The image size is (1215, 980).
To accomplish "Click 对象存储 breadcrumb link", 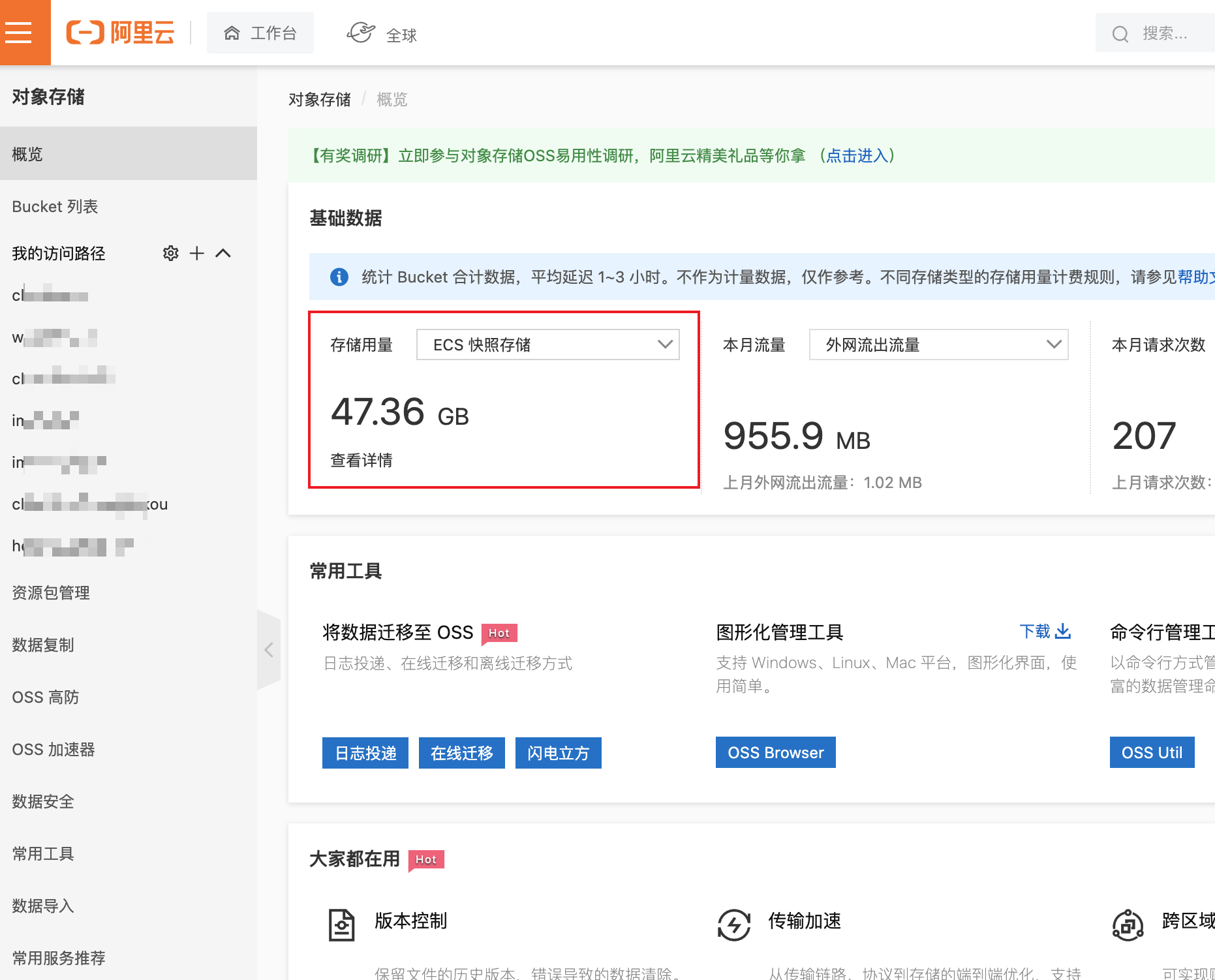I will [x=320, y=99].
